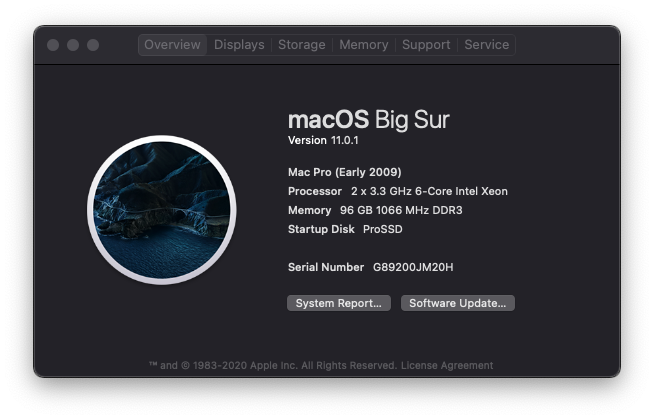This screenshot has width=654, height=419.
Task: Click the 2 x 3.3 GHz 6-Core Intel Xeon value
Action: 429,191
